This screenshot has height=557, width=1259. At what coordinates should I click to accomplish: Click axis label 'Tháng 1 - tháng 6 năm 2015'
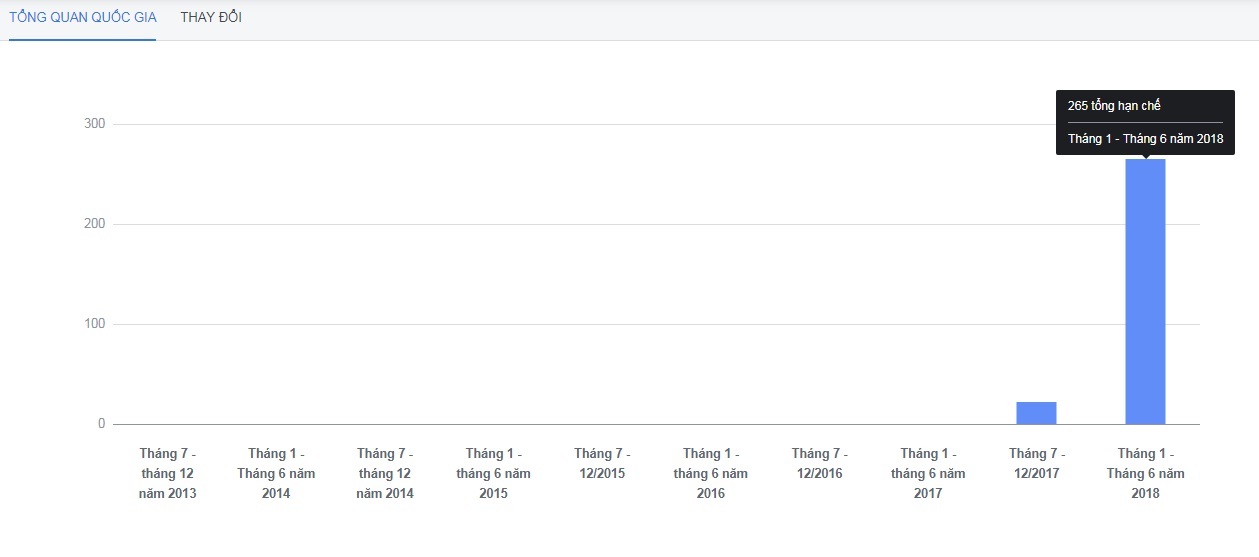click(x=493, y=474)
